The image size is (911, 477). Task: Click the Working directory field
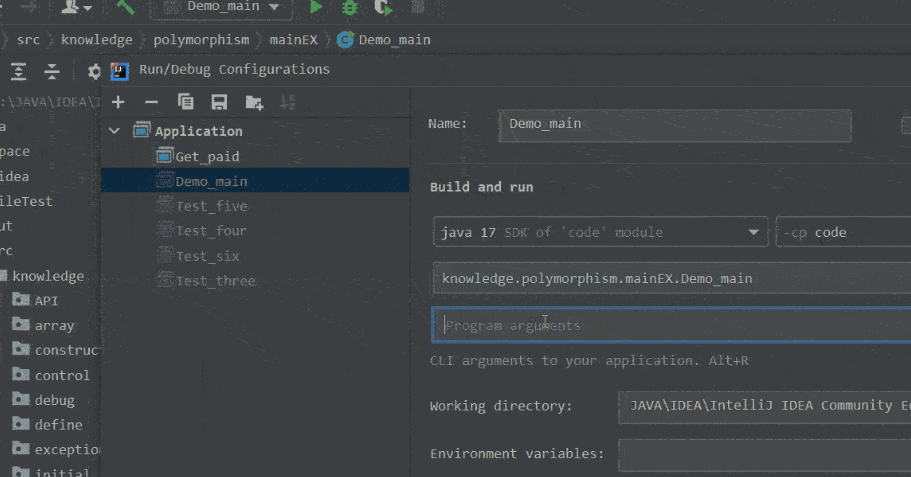[764, 405]
